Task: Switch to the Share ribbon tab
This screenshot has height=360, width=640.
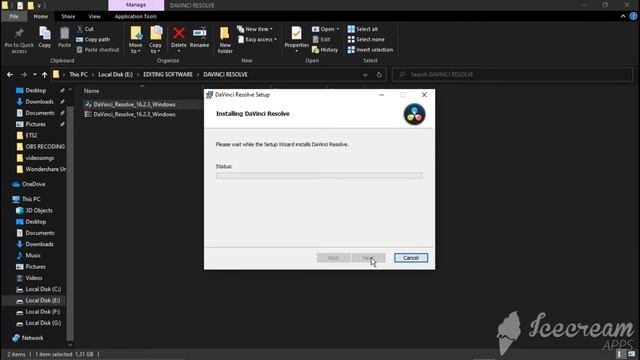Action: [x=68, y=16]
